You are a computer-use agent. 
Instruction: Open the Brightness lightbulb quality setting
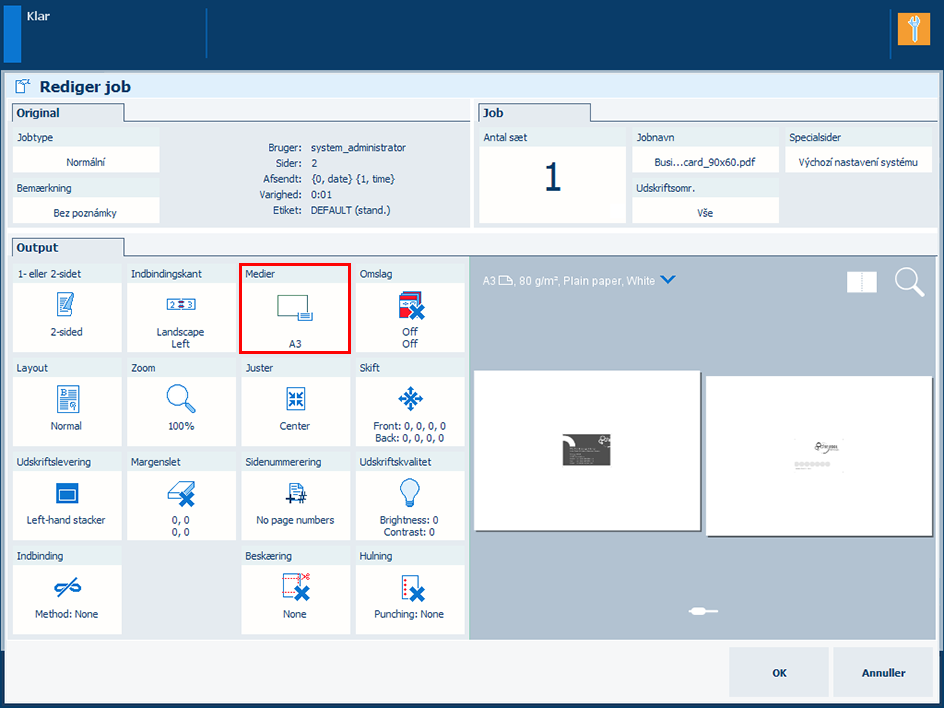410,494
